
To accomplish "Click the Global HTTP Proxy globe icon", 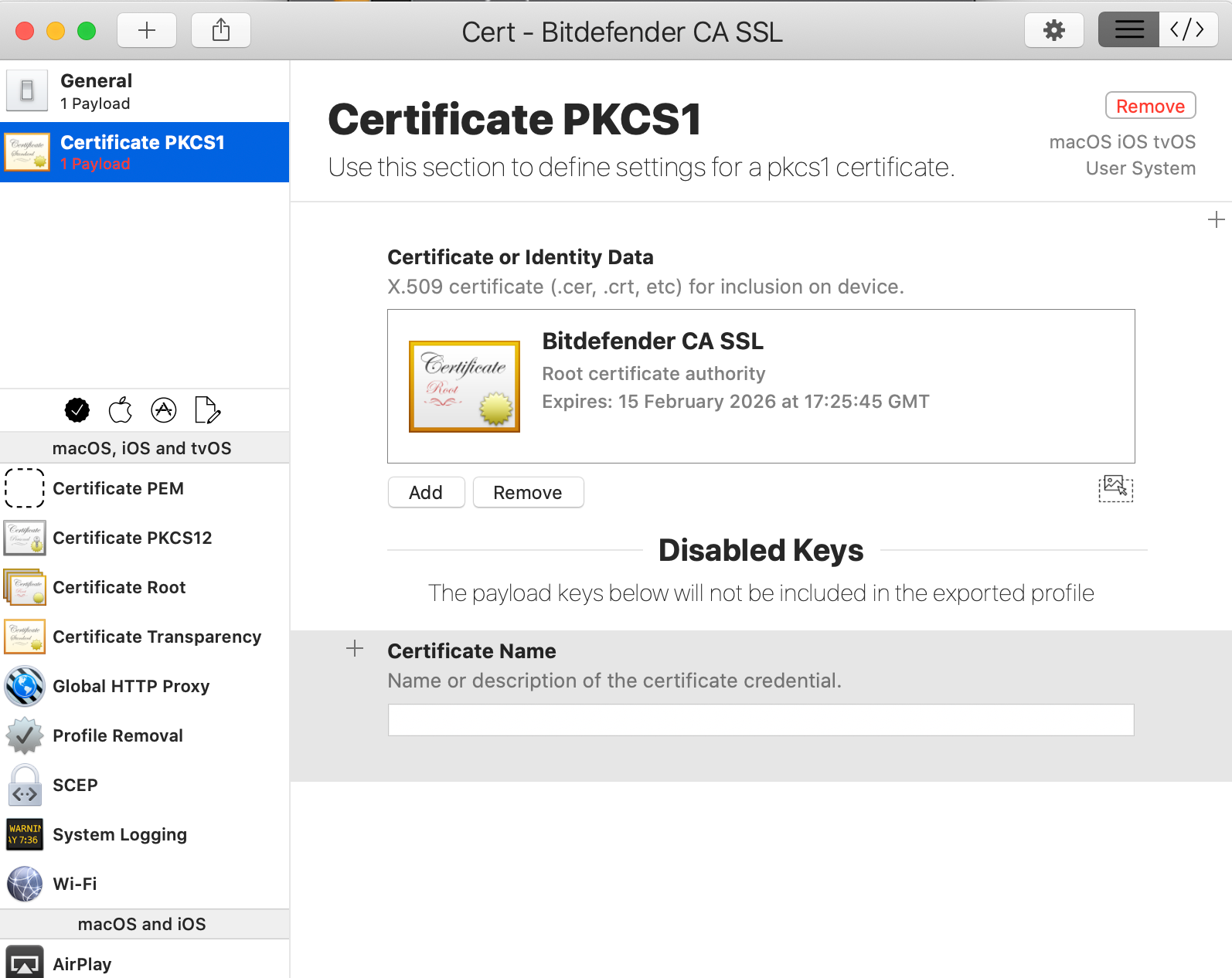I will click(25, 686).
